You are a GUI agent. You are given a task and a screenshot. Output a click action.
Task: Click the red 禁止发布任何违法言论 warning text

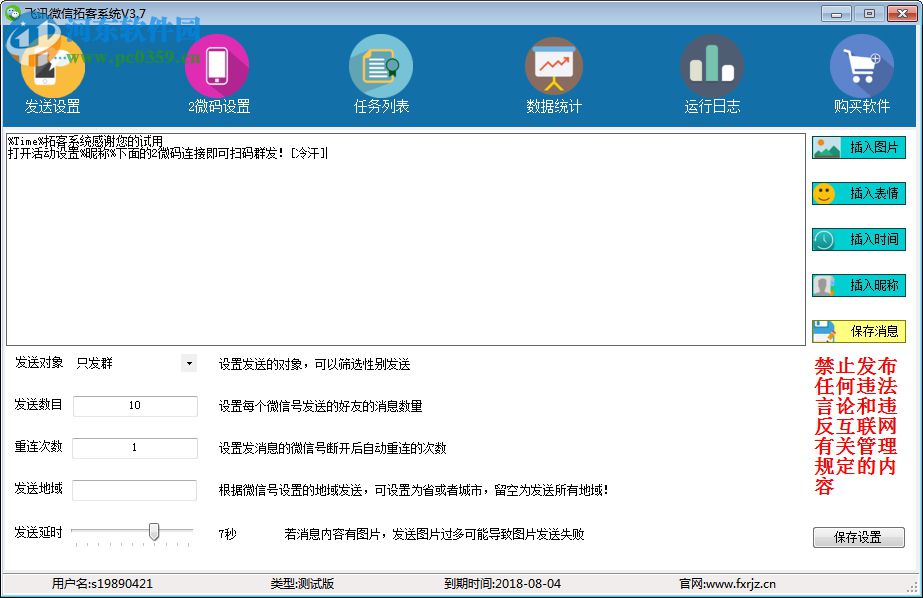tap(856, 426)
